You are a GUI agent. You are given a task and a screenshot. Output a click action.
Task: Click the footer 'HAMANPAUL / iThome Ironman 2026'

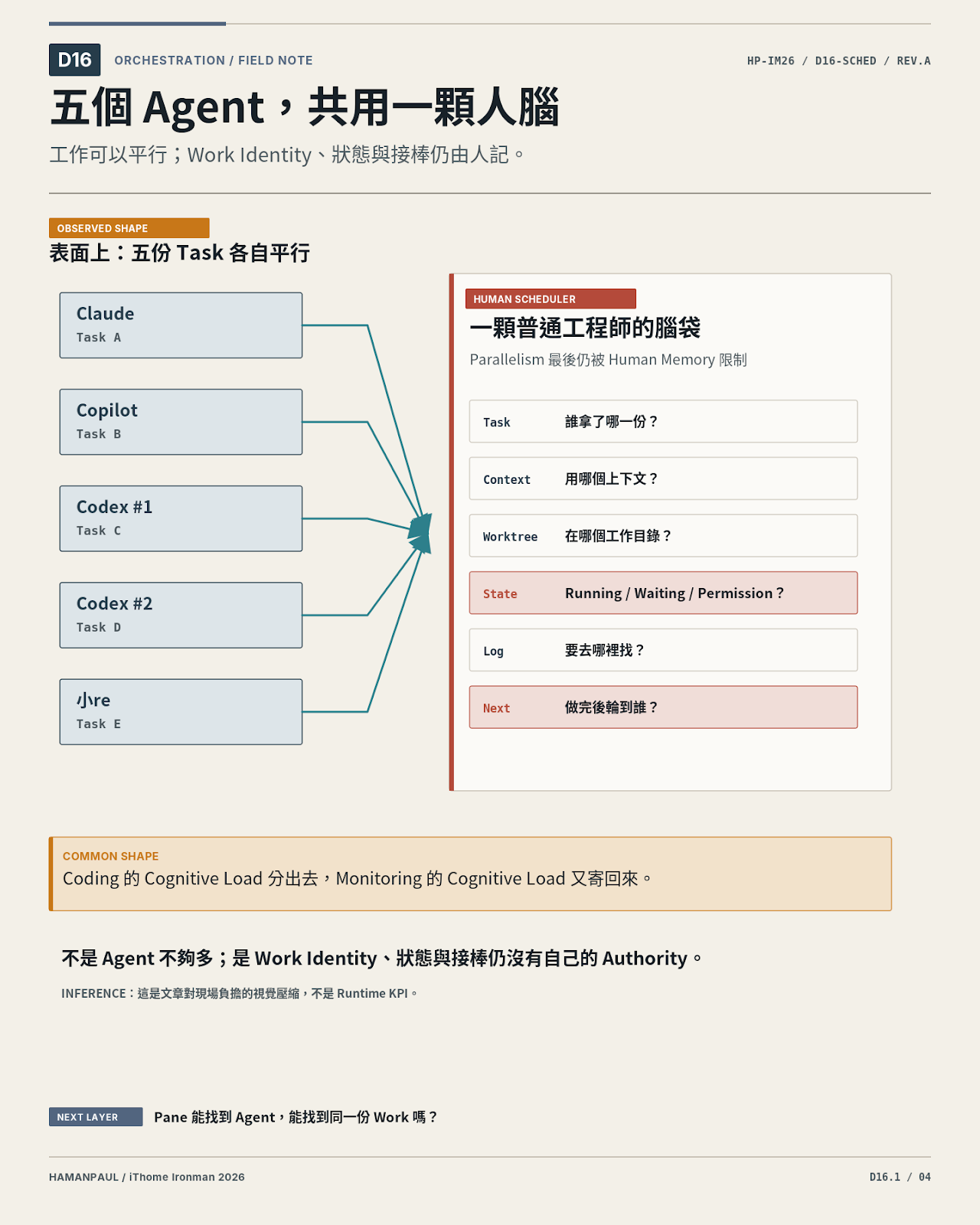pyautogui.click(x=147, y=1177)
